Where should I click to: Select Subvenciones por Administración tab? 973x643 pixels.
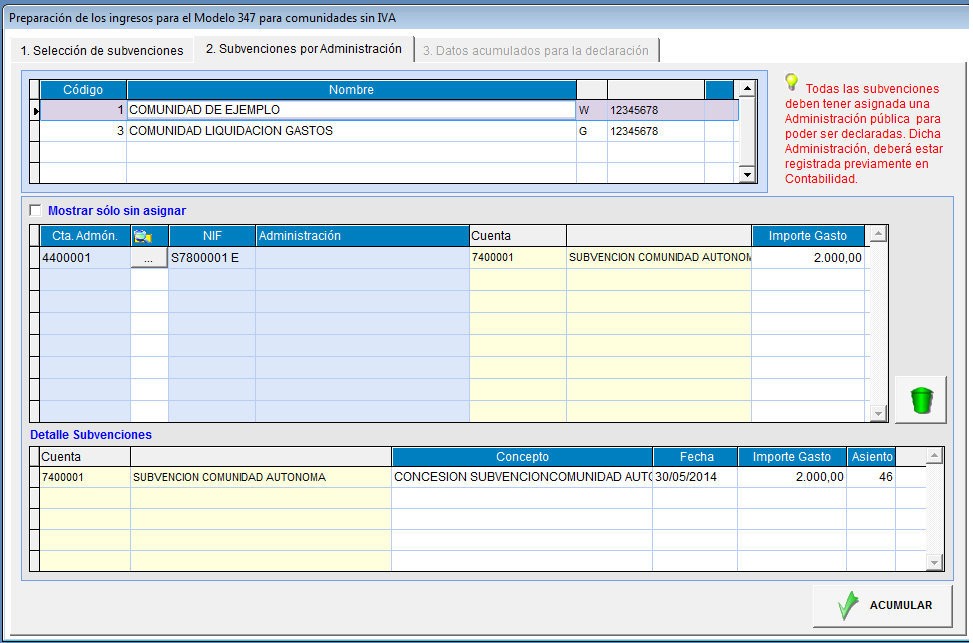(303, 49)
